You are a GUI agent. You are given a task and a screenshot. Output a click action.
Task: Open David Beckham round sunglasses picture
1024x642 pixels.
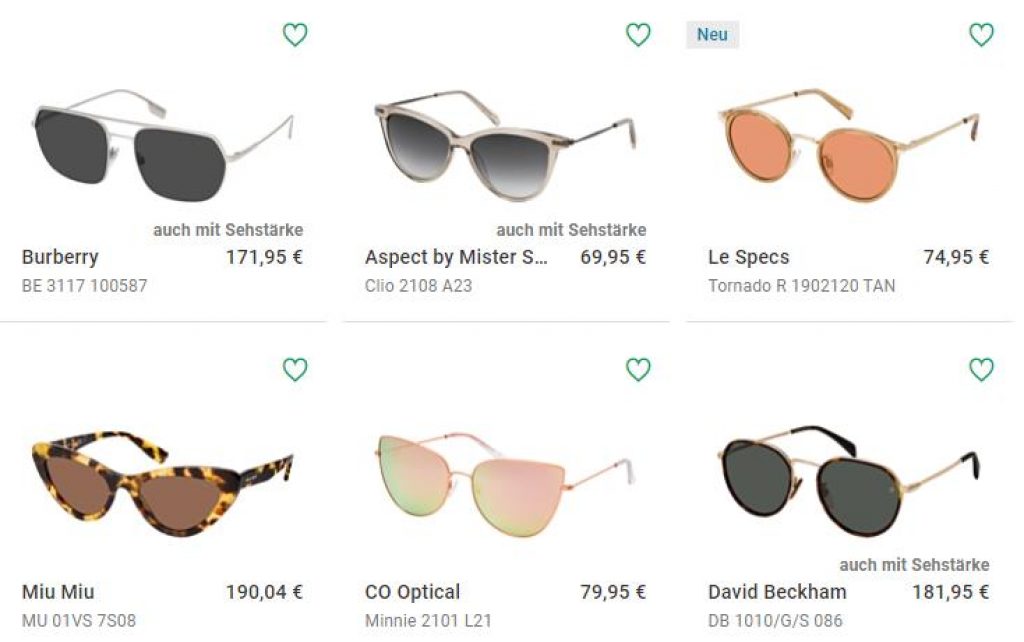click(848, 480)
